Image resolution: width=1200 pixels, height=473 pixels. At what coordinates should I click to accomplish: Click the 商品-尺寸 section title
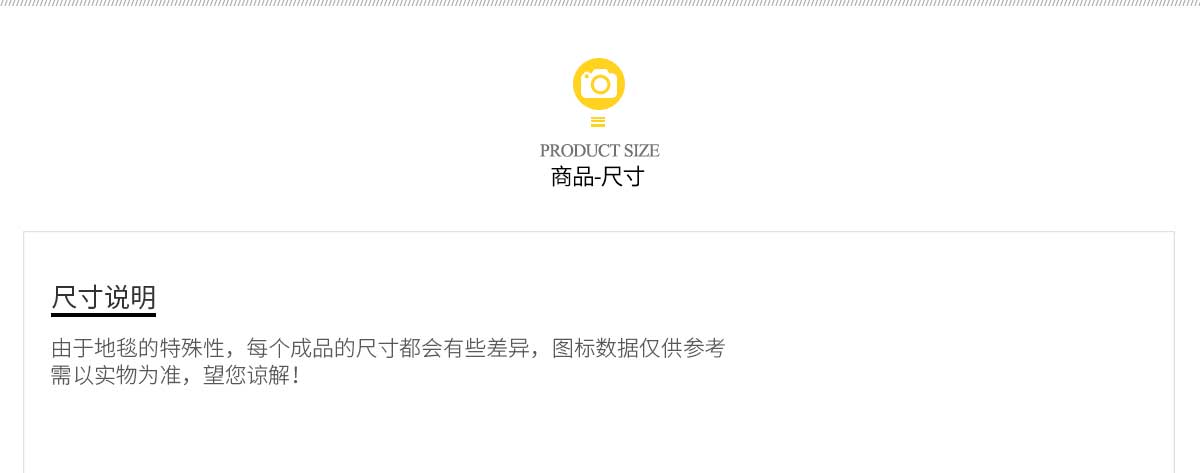pyautogui.click(x=597, y=178)
